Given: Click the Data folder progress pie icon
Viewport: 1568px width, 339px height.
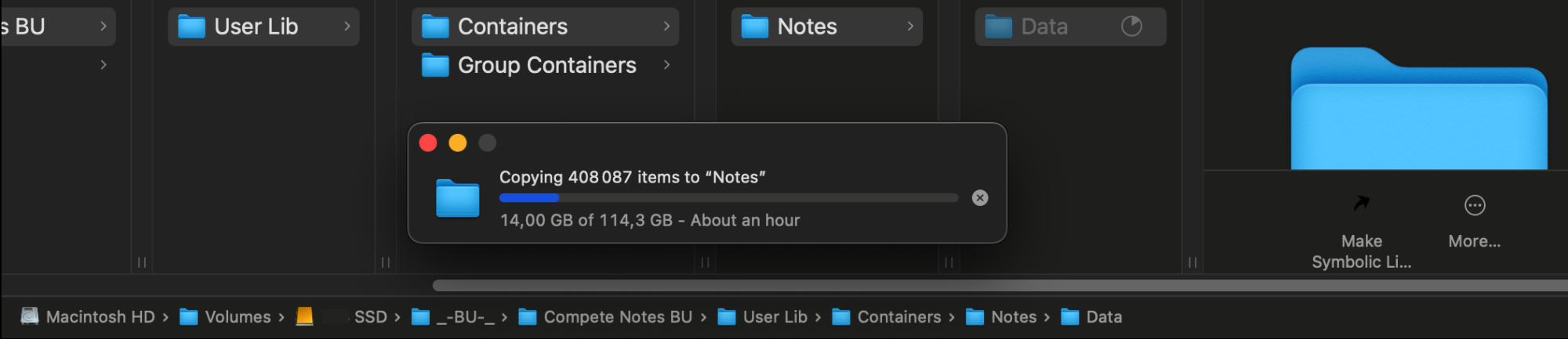Looking at the screenshot, I should coord(1131,27).
